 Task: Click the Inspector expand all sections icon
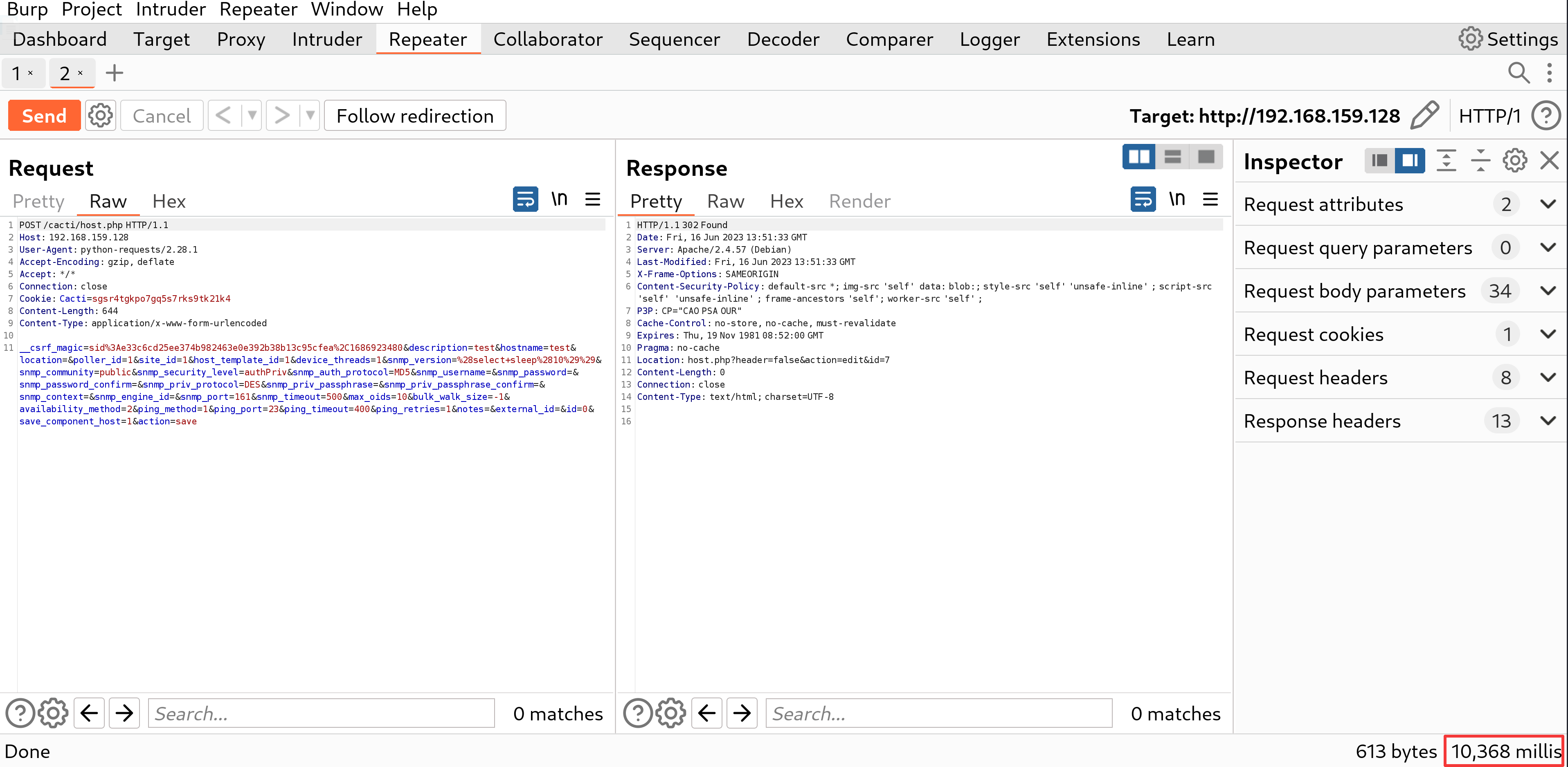(x=1446, y=161)
